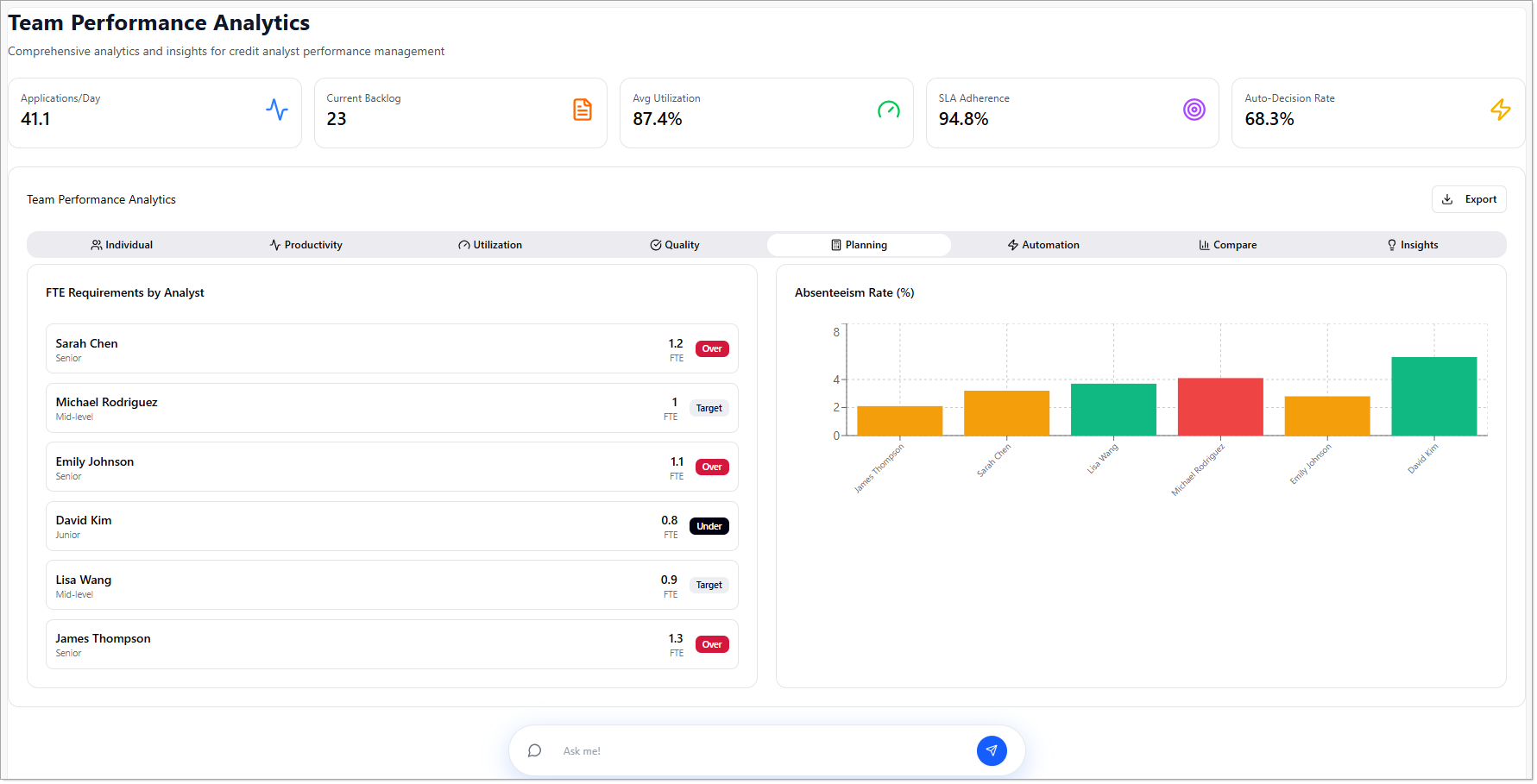
Task: Click the yellow Auto-Decision Rate lightning icon
Action: click(x=1500, y=110)
